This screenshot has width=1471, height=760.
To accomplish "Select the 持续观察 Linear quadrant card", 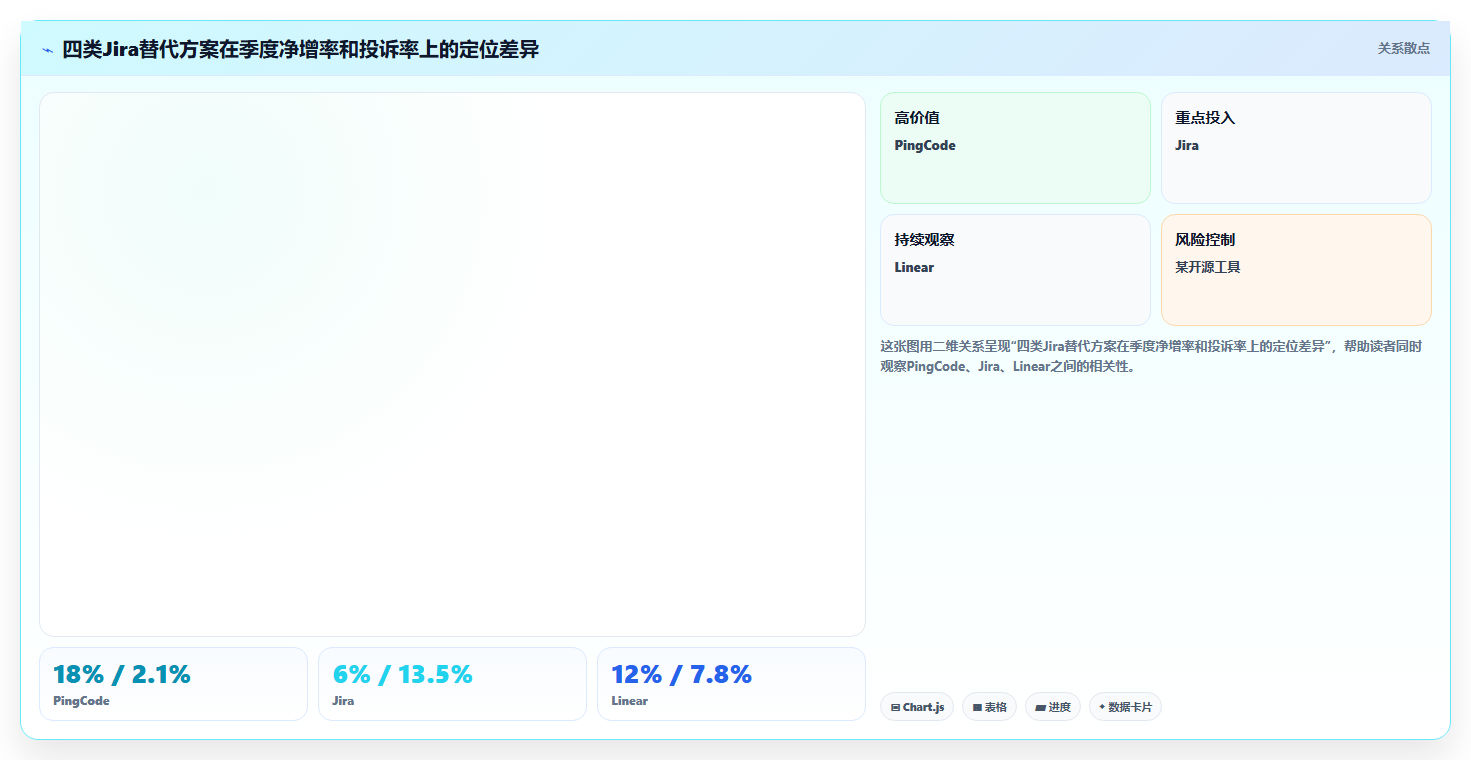I will point(1015,270).
